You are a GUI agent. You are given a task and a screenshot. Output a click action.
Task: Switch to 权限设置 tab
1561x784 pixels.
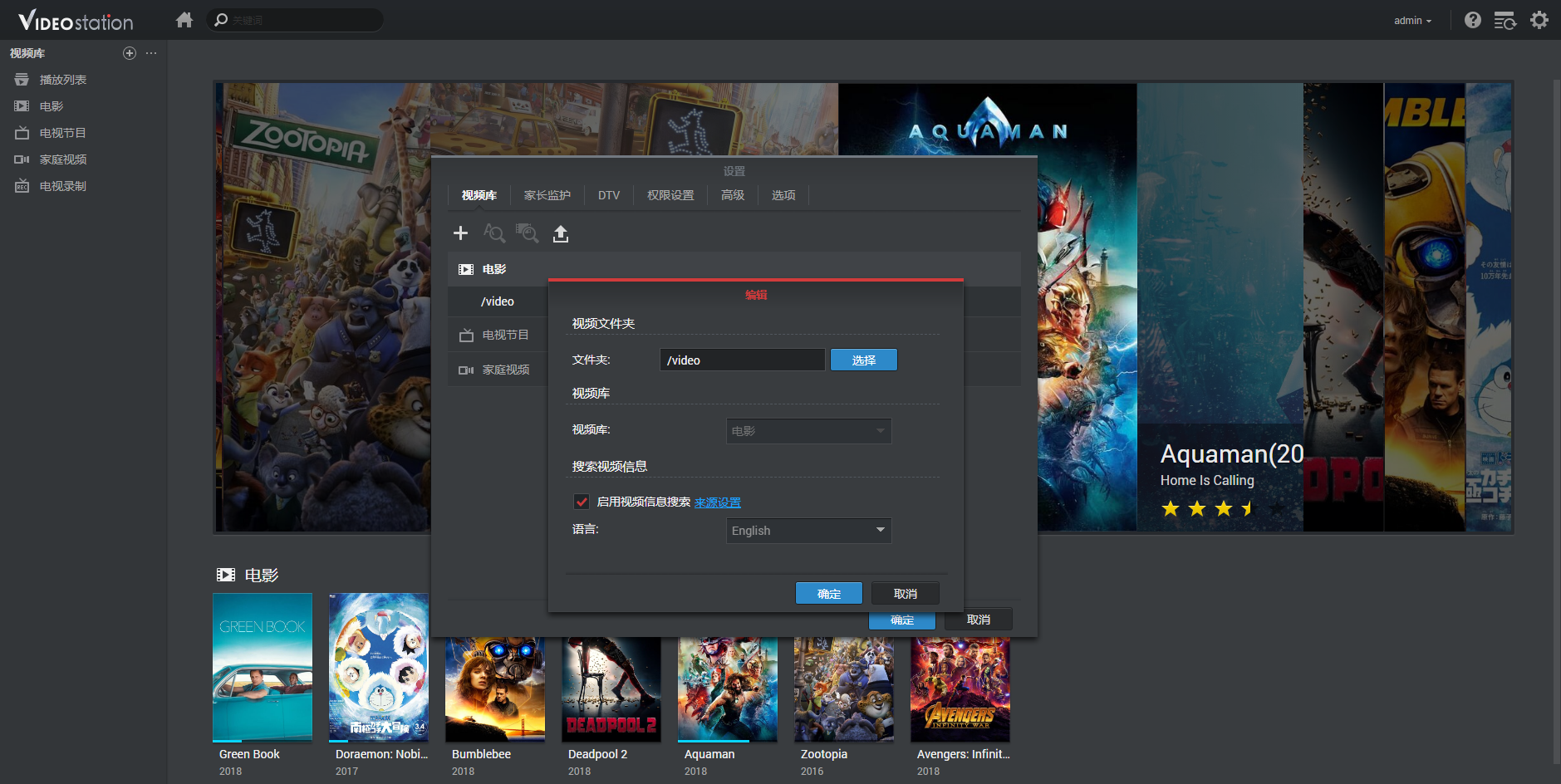coord(670,195)
